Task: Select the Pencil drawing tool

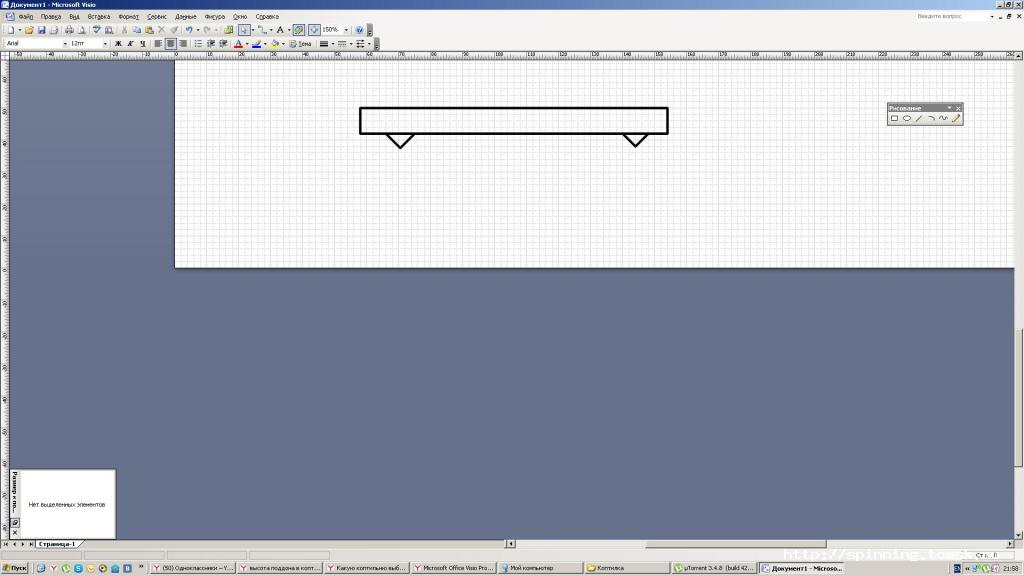Action: point(956,119)
